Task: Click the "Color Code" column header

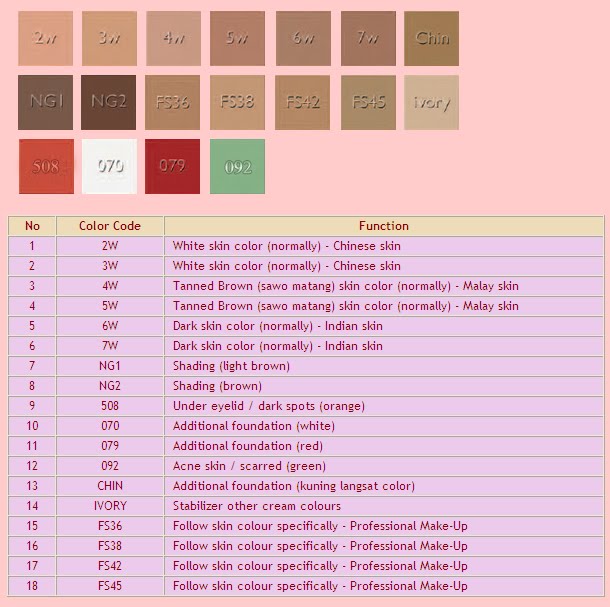Action: pos(110,226)
